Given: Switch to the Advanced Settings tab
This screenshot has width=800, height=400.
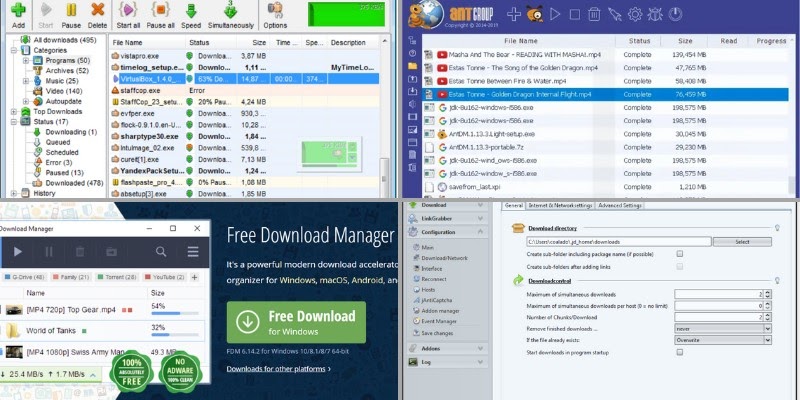Looking at the screenshot, I should pos(620,205).
